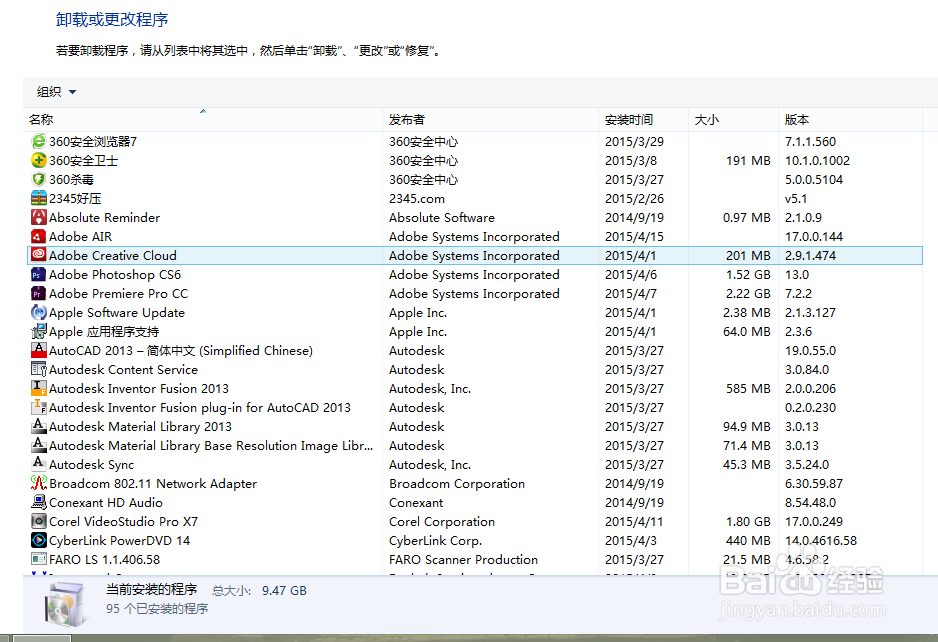Click the Material Library Base Resolution icon
This screenshot has width=938, height=642.
38,445
